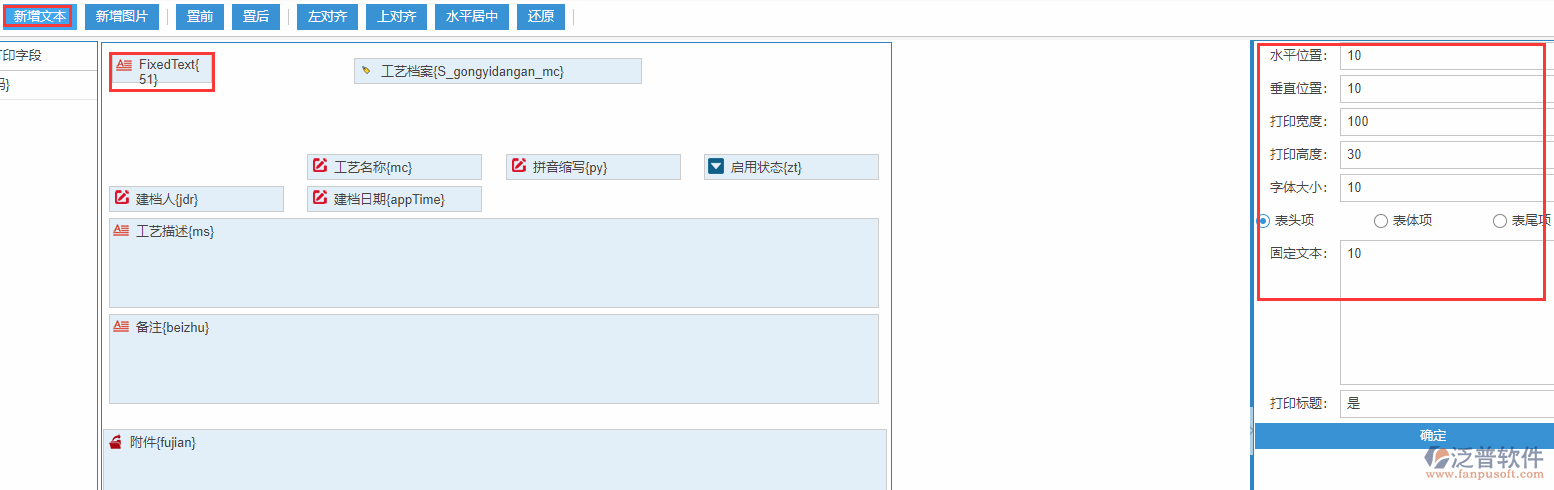
Task: Apply 左对齐 left alignment
Action: pyautogui.click(x=327, y=16)
